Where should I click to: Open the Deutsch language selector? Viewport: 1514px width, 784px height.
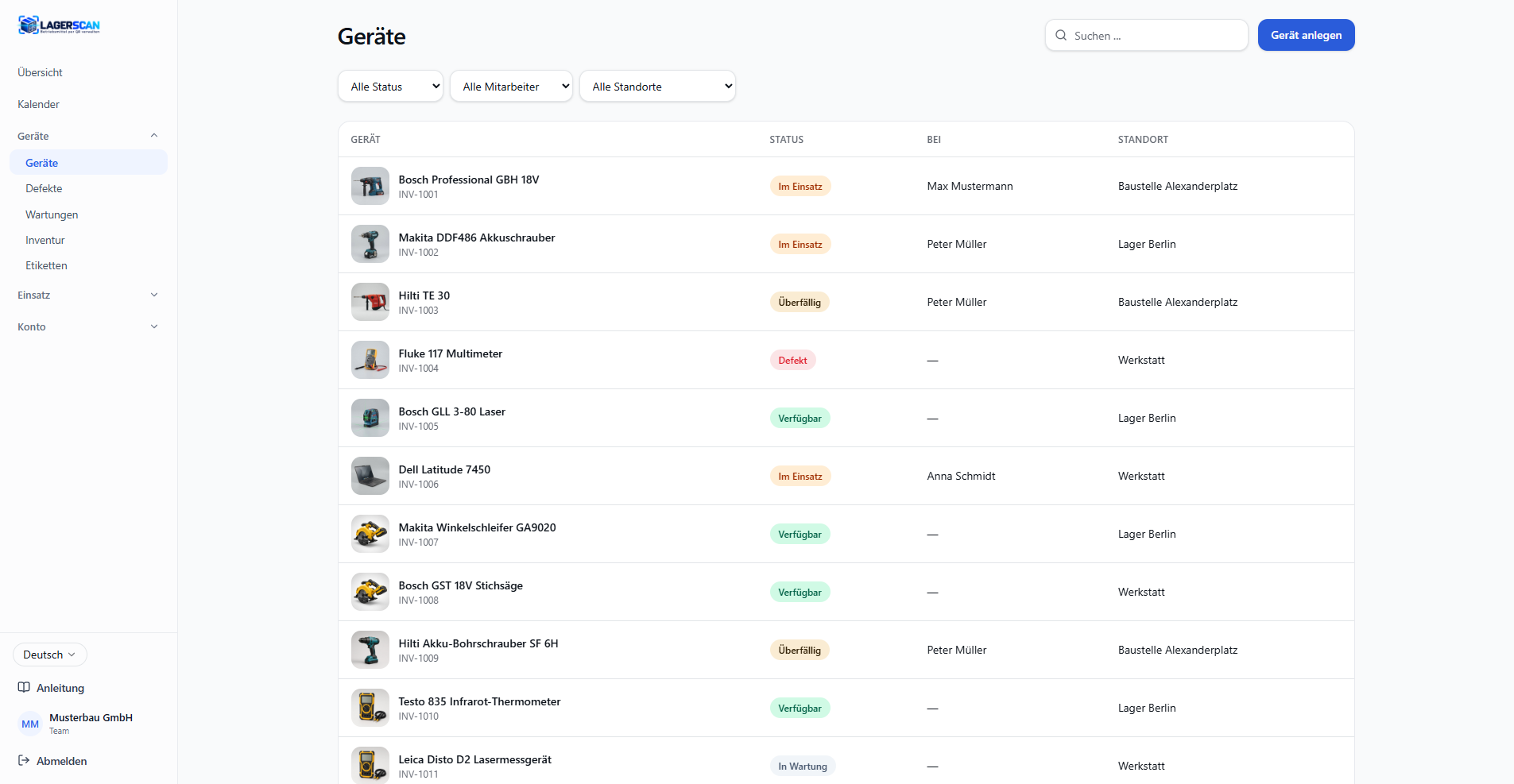pyautogui.click(x=50, y=655)
